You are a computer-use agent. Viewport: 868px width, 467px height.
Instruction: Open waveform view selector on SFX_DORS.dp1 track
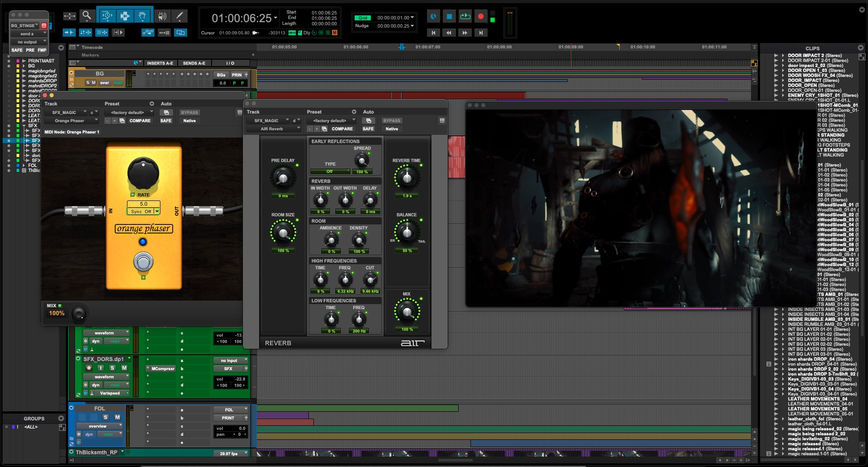click(x=106, y=376)
